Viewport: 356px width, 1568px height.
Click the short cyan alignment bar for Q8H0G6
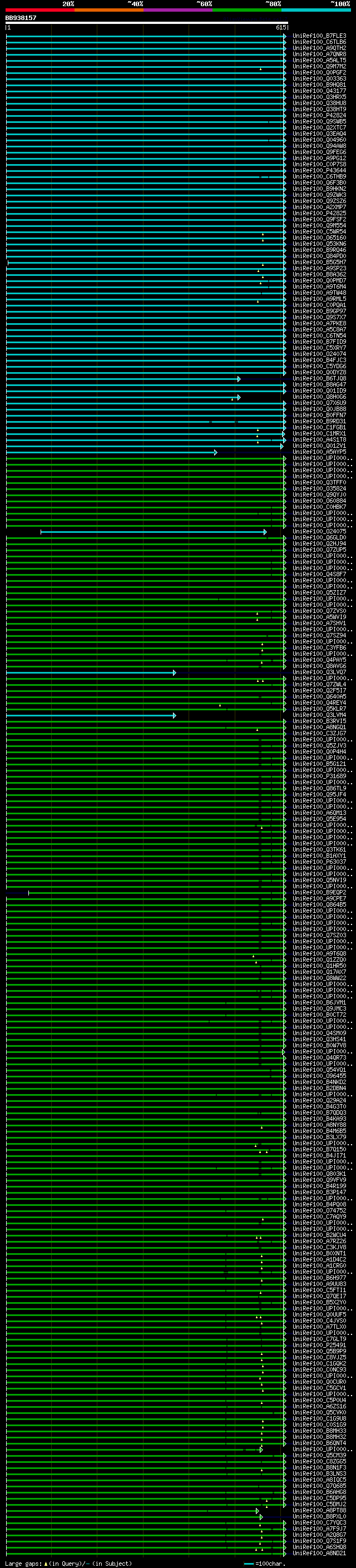[x=123, y=398]
